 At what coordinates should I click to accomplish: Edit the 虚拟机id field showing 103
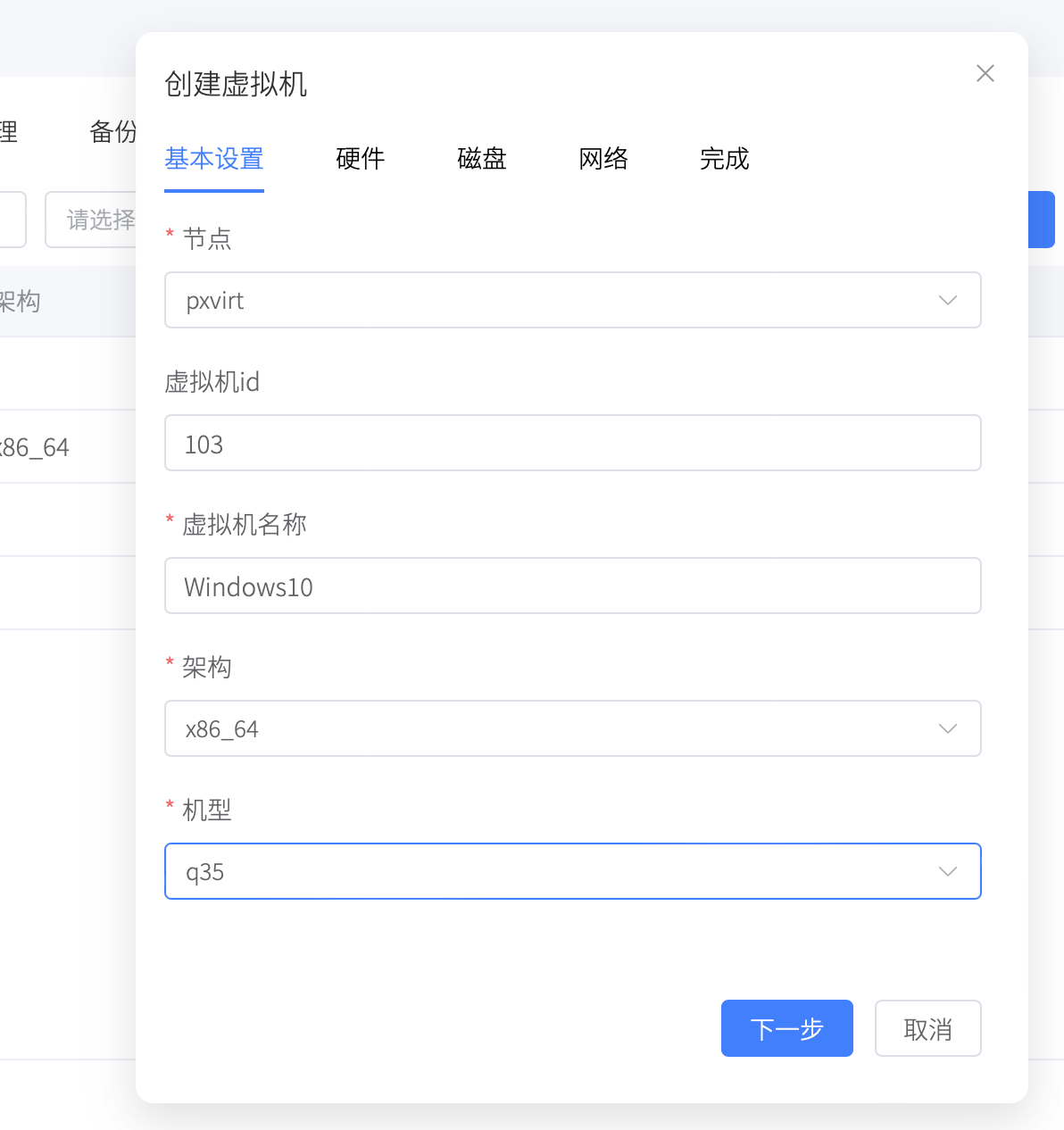coord(572,443)
